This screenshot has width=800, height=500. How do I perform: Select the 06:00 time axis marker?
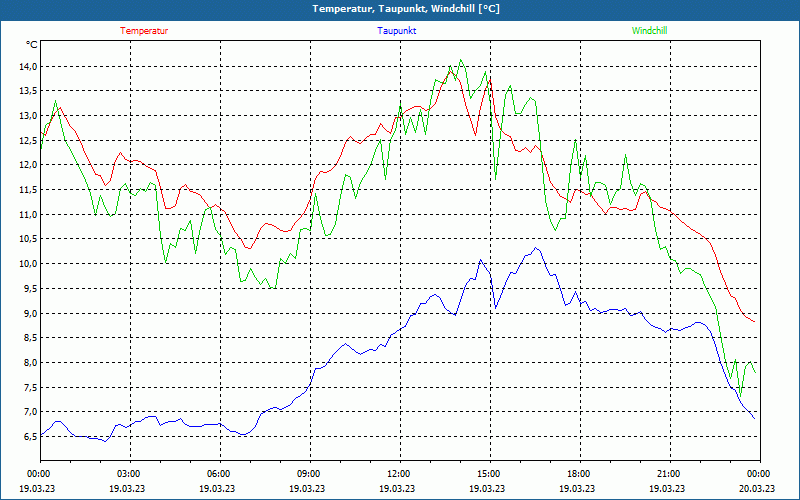coord(218,474)
